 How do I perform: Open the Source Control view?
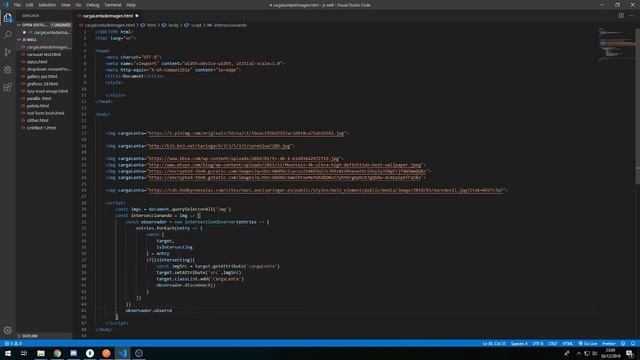pyautogui.click(x=7, y=52)
